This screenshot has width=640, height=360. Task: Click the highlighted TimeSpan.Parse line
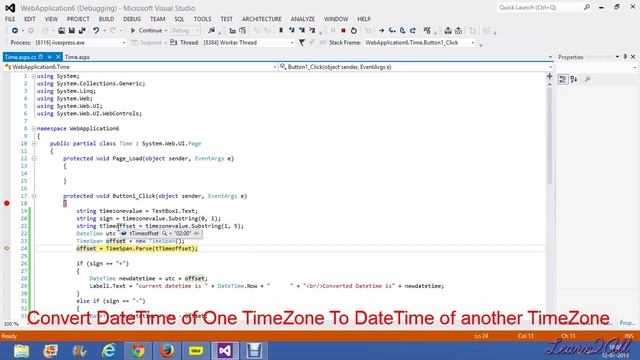tap(137, 249)
